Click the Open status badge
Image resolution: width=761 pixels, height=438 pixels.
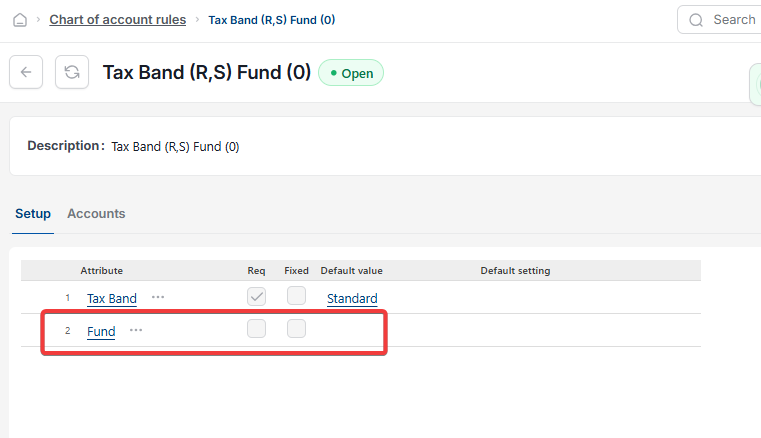(351, 73)
